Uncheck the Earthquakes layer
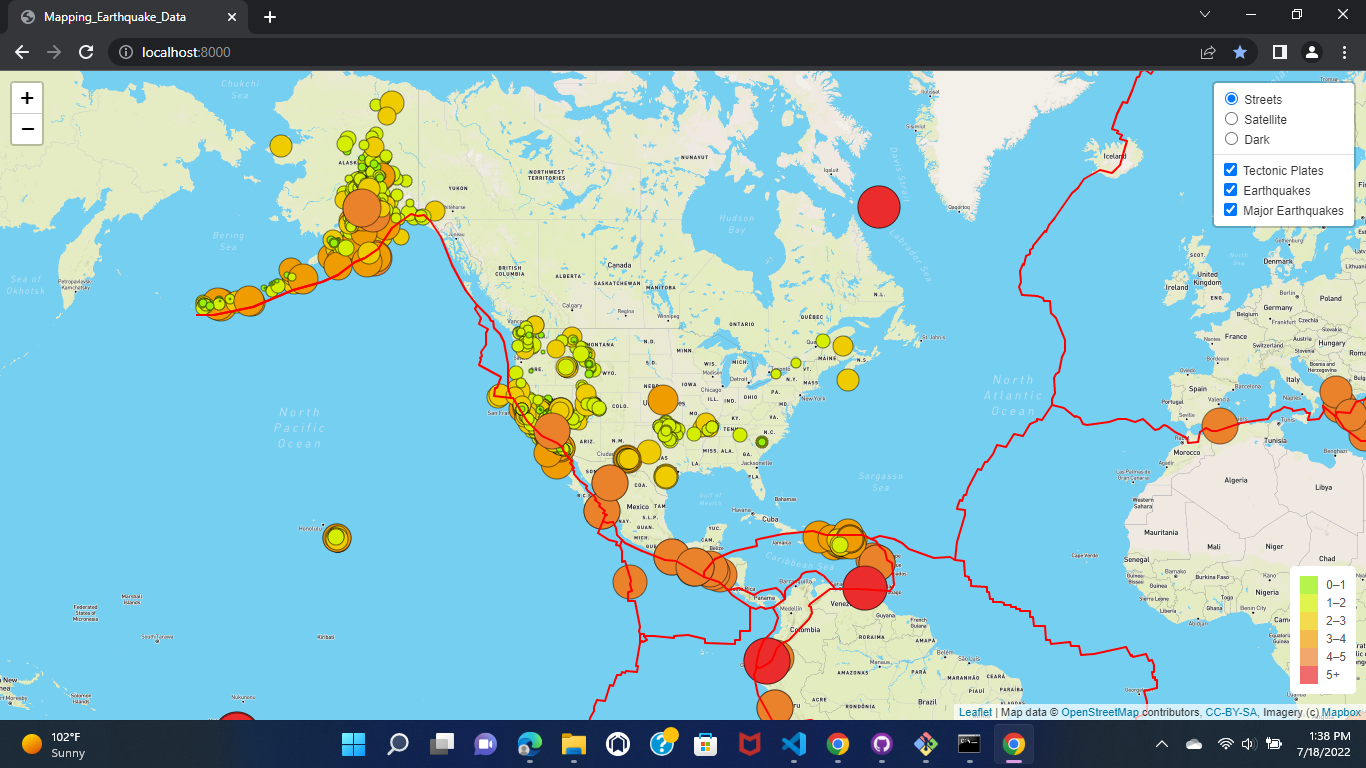This screenshot has width=1366, height=768. pos(1230,189)
